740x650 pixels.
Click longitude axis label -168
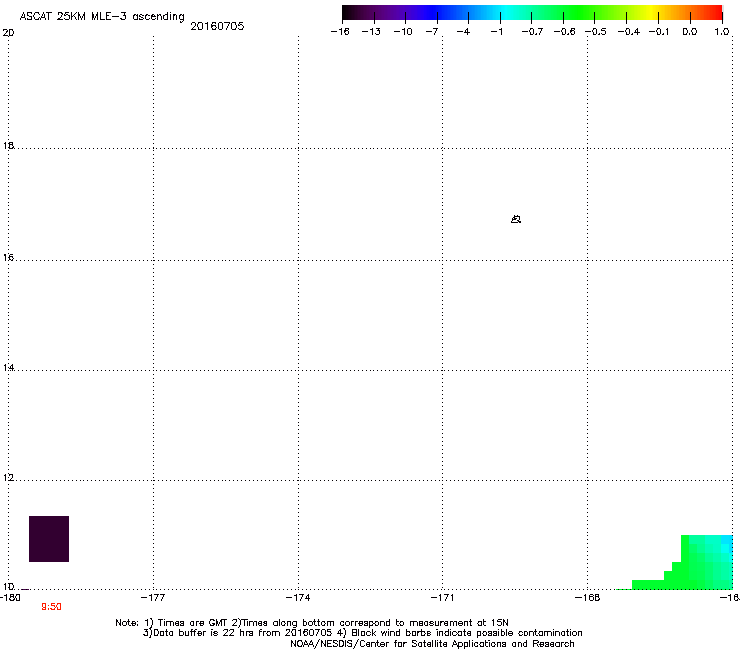click(x=588, y=598)
